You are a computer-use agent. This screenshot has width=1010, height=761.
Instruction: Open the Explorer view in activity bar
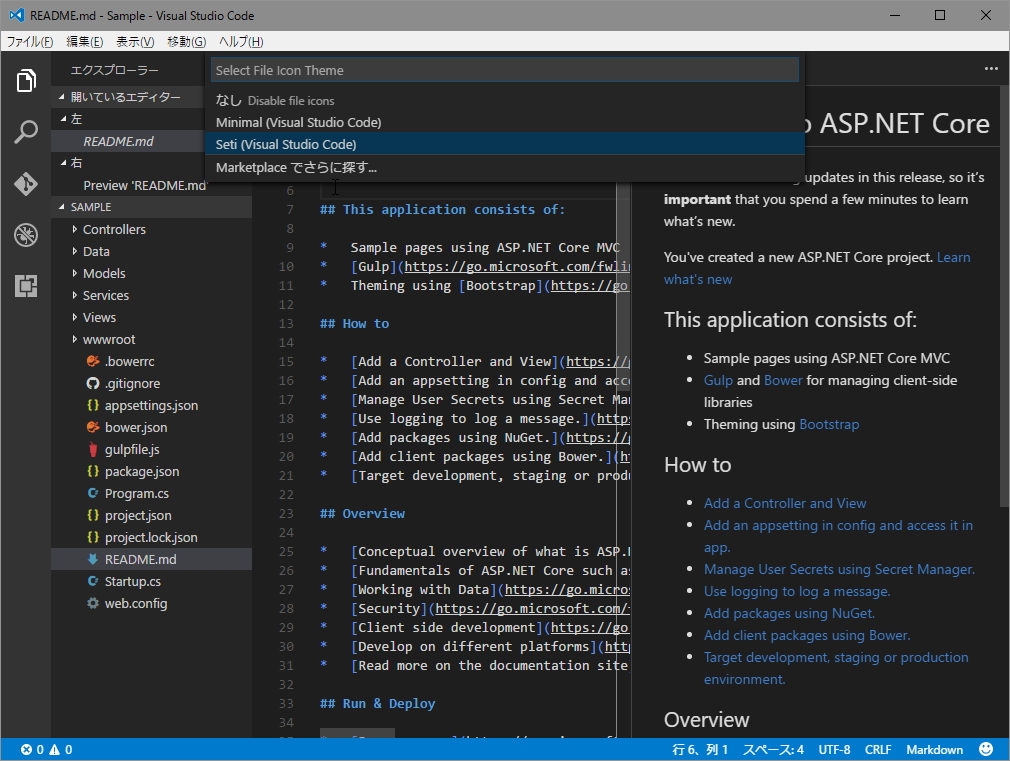(x=26, y=81)
